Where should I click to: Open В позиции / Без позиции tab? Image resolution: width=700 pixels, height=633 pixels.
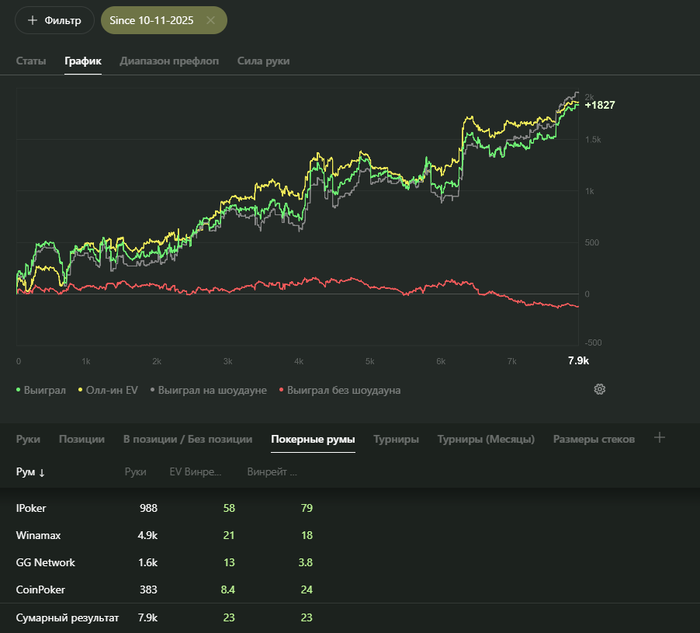click(188, 439)
